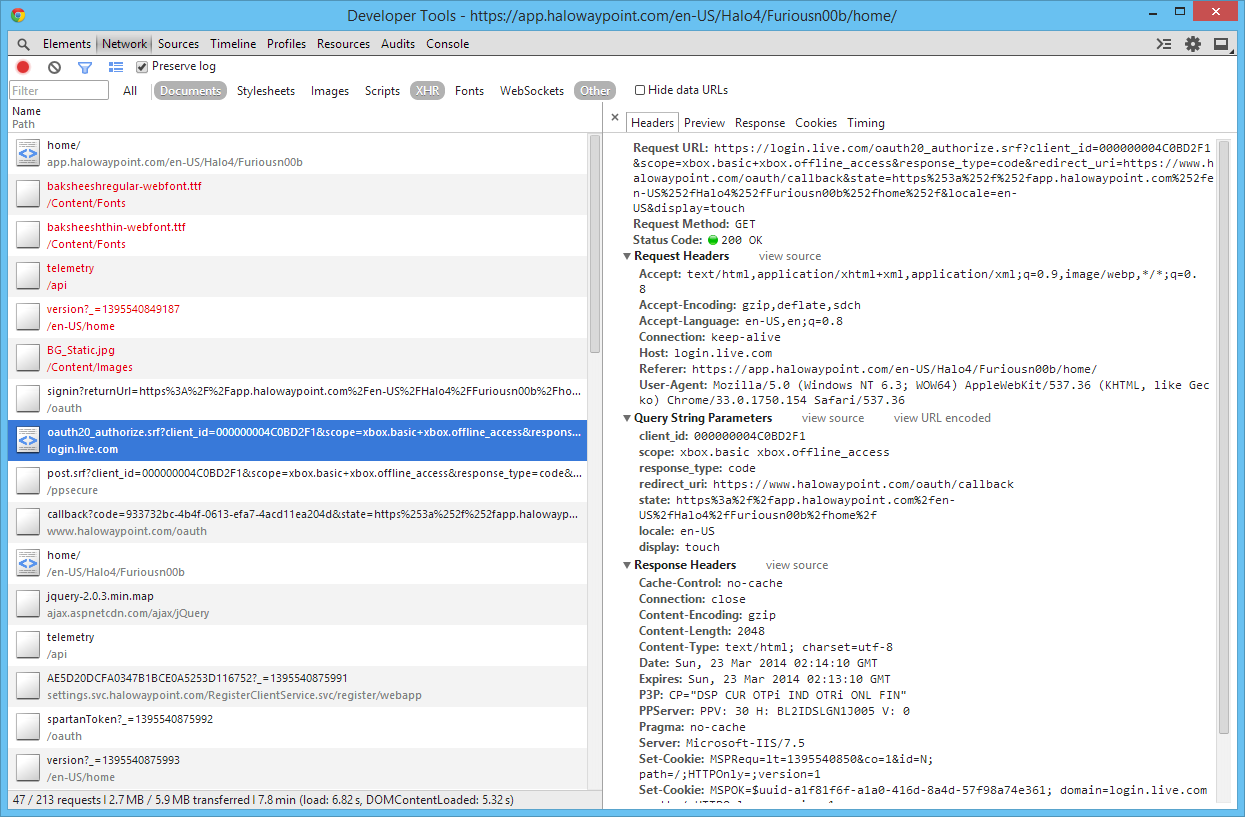Enable the Scripts filter
This screenshot has width=1245, height=817.
pos(382,91)
